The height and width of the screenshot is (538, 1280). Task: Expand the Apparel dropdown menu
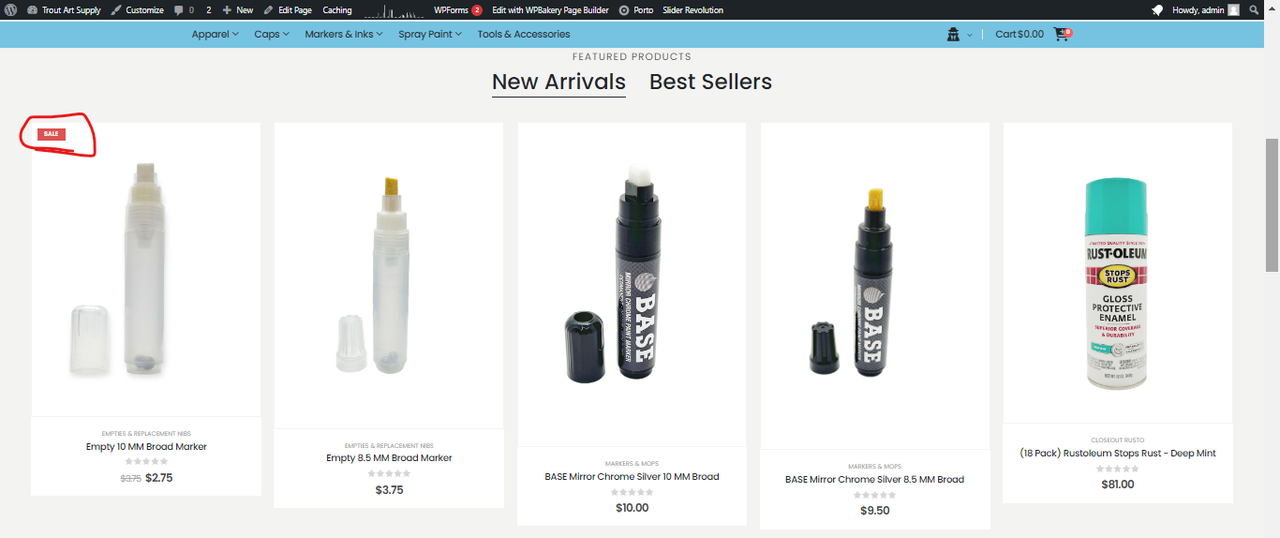click(x=215, y=34)
